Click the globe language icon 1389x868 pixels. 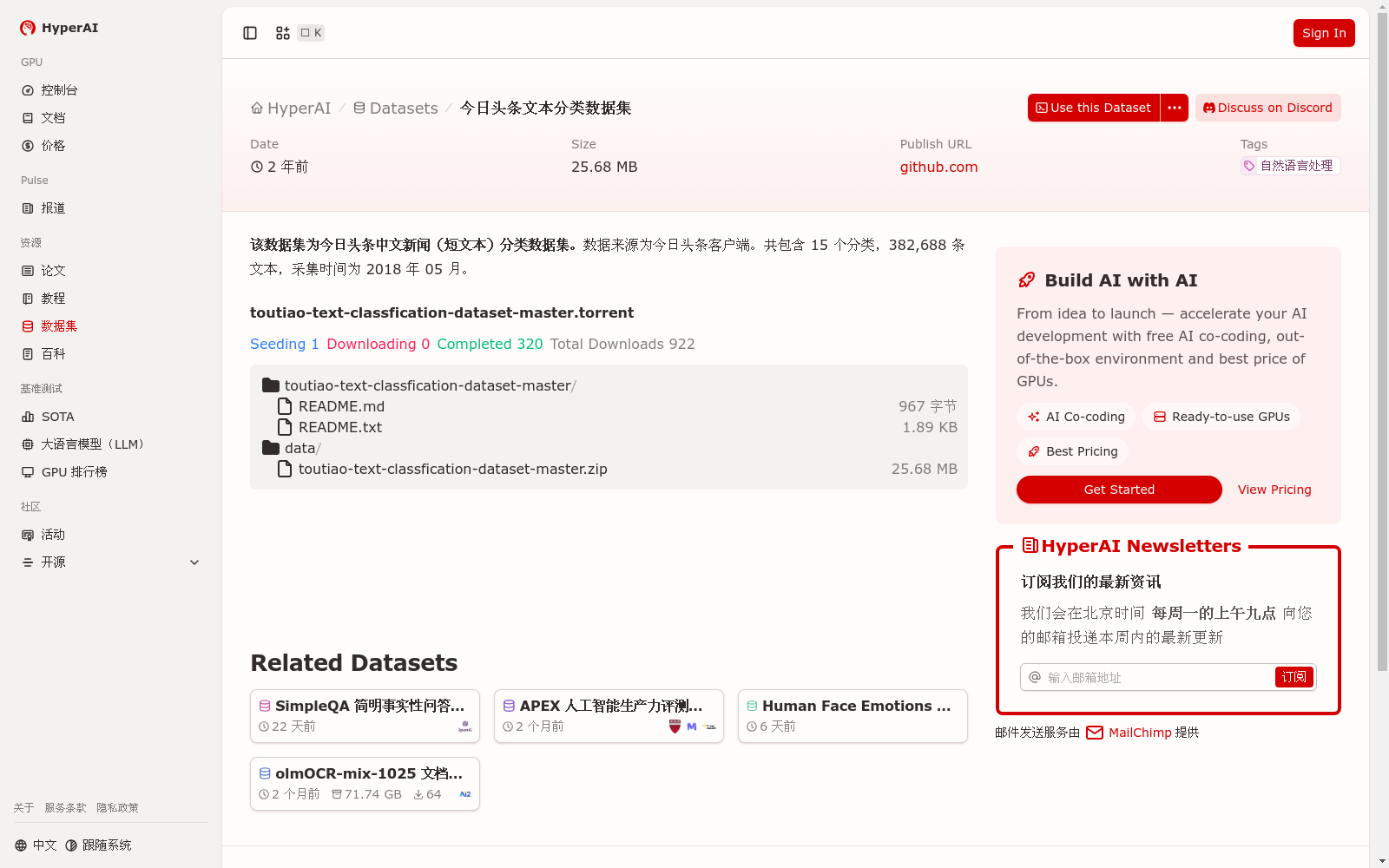(21, 845)
